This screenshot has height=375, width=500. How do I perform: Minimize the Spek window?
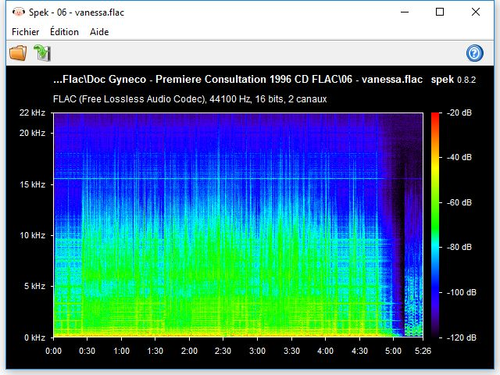405,12
